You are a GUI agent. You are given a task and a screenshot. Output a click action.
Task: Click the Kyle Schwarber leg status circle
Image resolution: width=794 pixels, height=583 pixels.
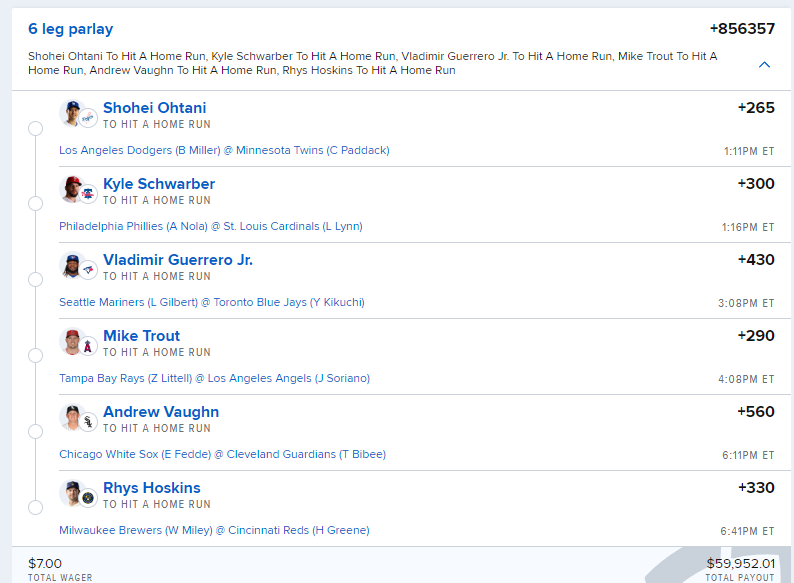coord(35,204)
